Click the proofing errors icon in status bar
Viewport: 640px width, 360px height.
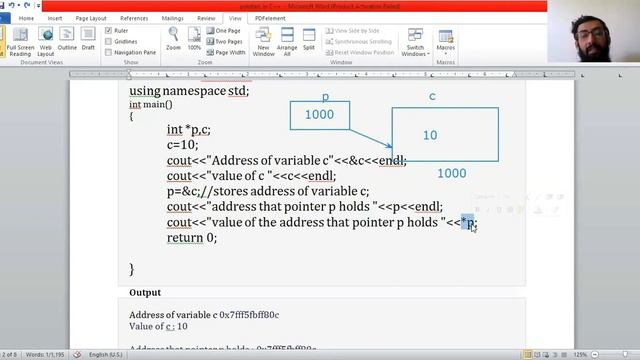point(77,354)
